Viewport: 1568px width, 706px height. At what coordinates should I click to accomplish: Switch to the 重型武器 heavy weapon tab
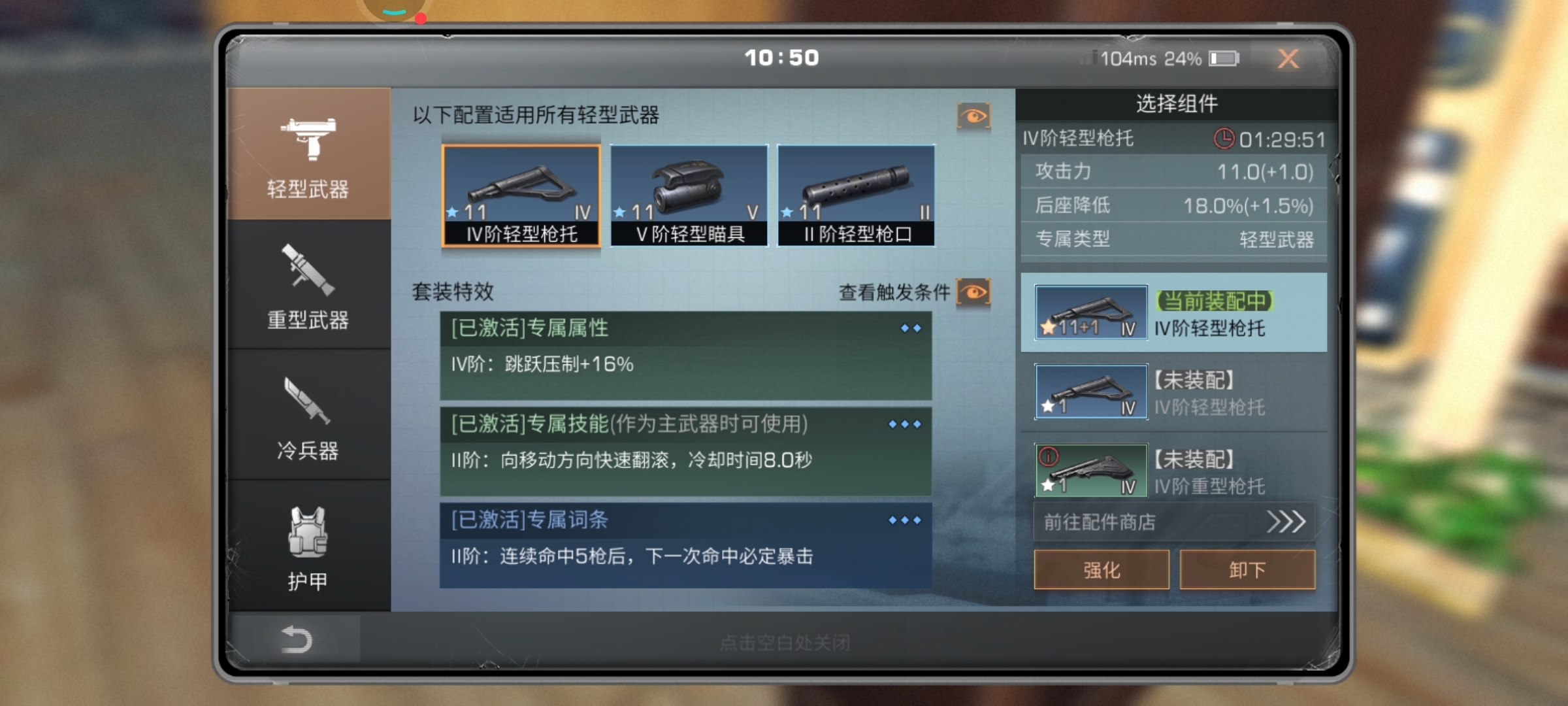(309, 285)
